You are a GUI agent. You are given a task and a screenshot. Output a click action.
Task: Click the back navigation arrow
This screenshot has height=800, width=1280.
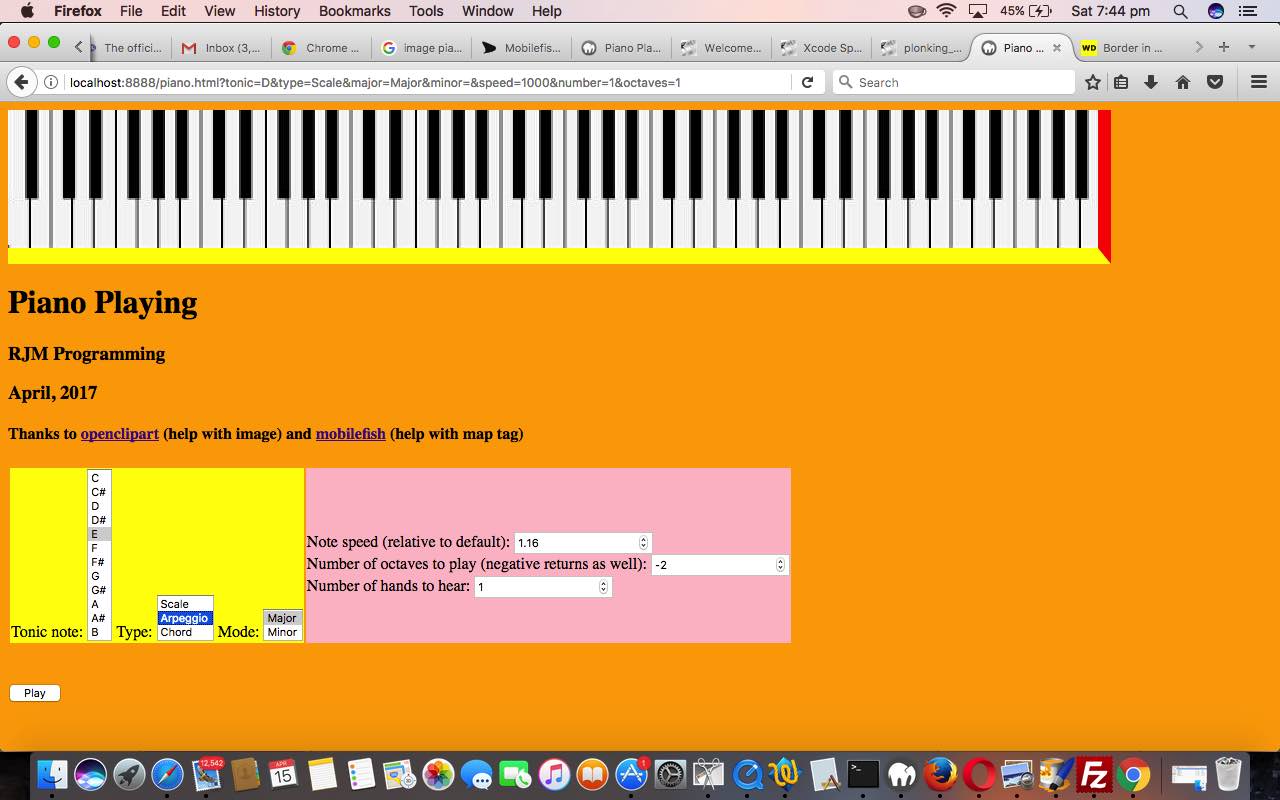click(x=21, y=82)
